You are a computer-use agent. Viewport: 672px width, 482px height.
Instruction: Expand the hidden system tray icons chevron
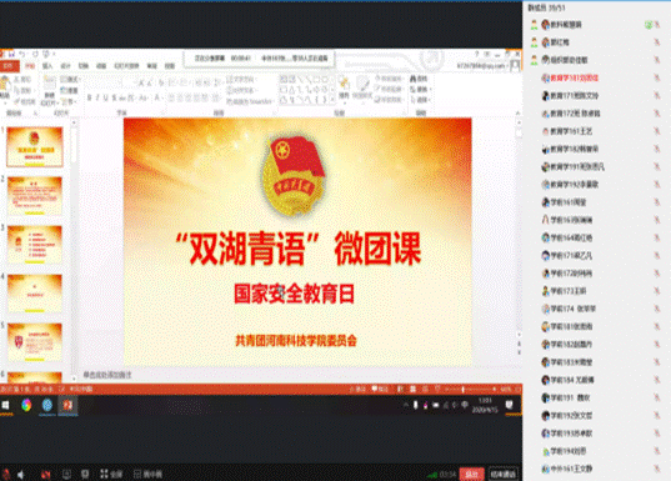coord(405,405)
